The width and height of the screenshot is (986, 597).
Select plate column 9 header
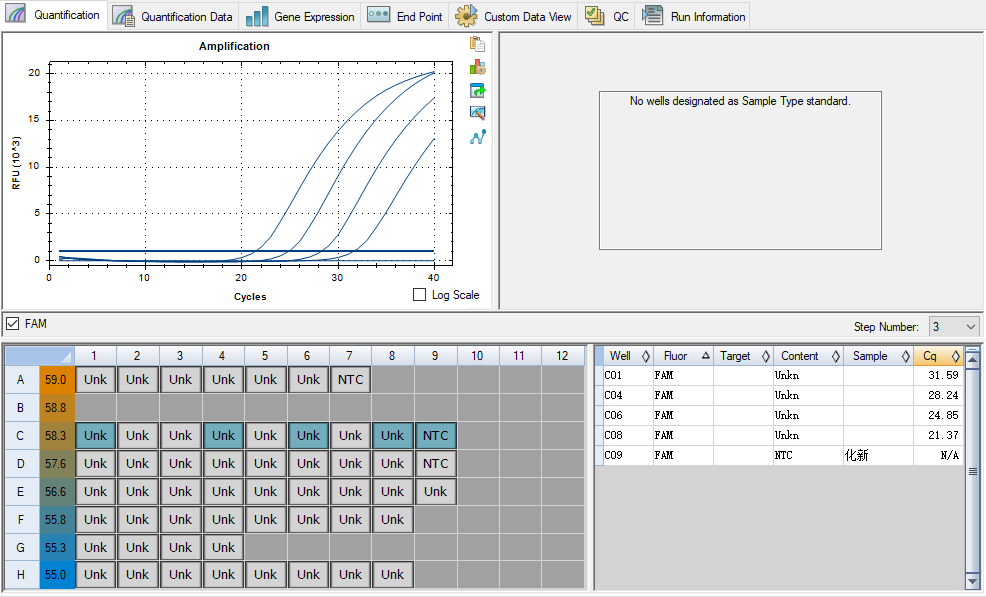point(435,355)
